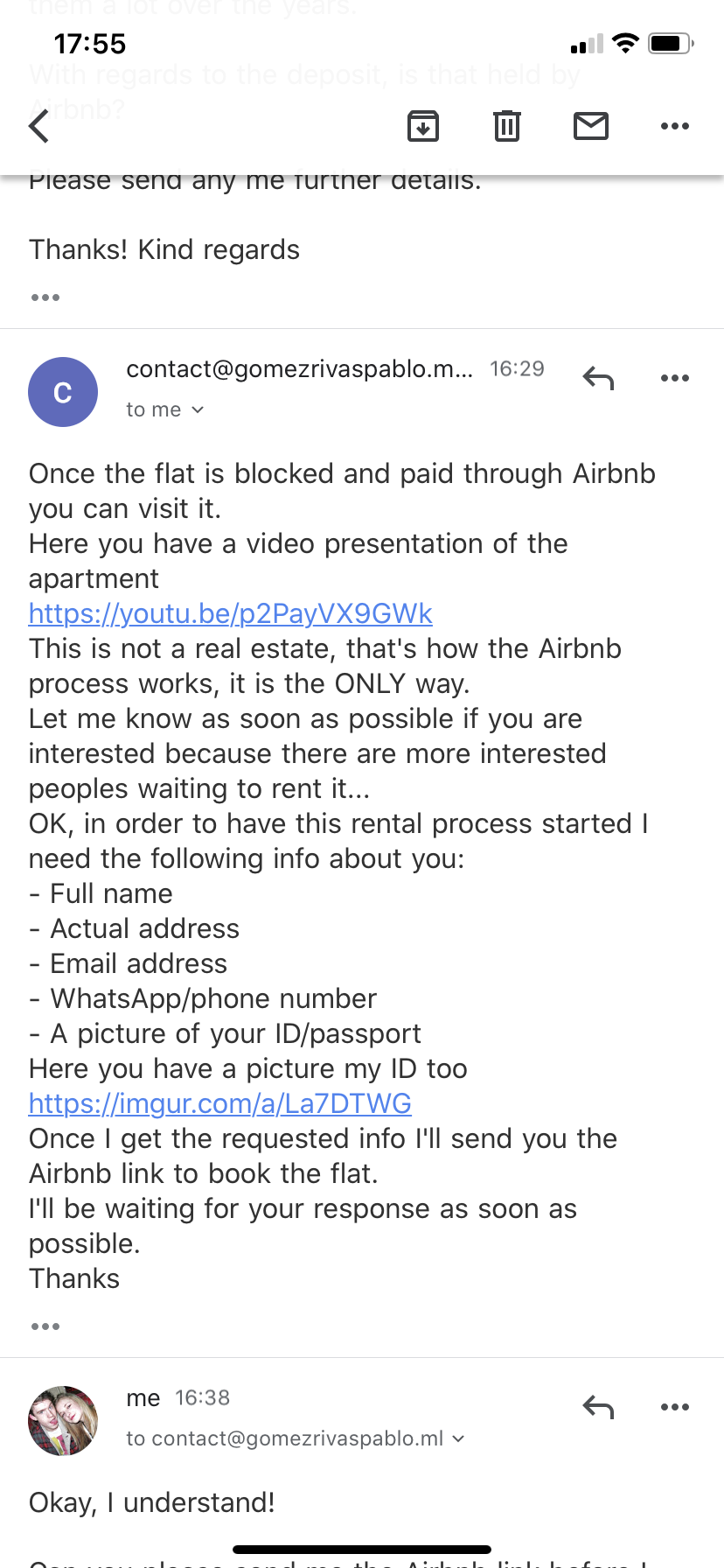This screenshot has width=724, height=1568.
Task: Open more options for the 16:29 message
Action: 675,378
